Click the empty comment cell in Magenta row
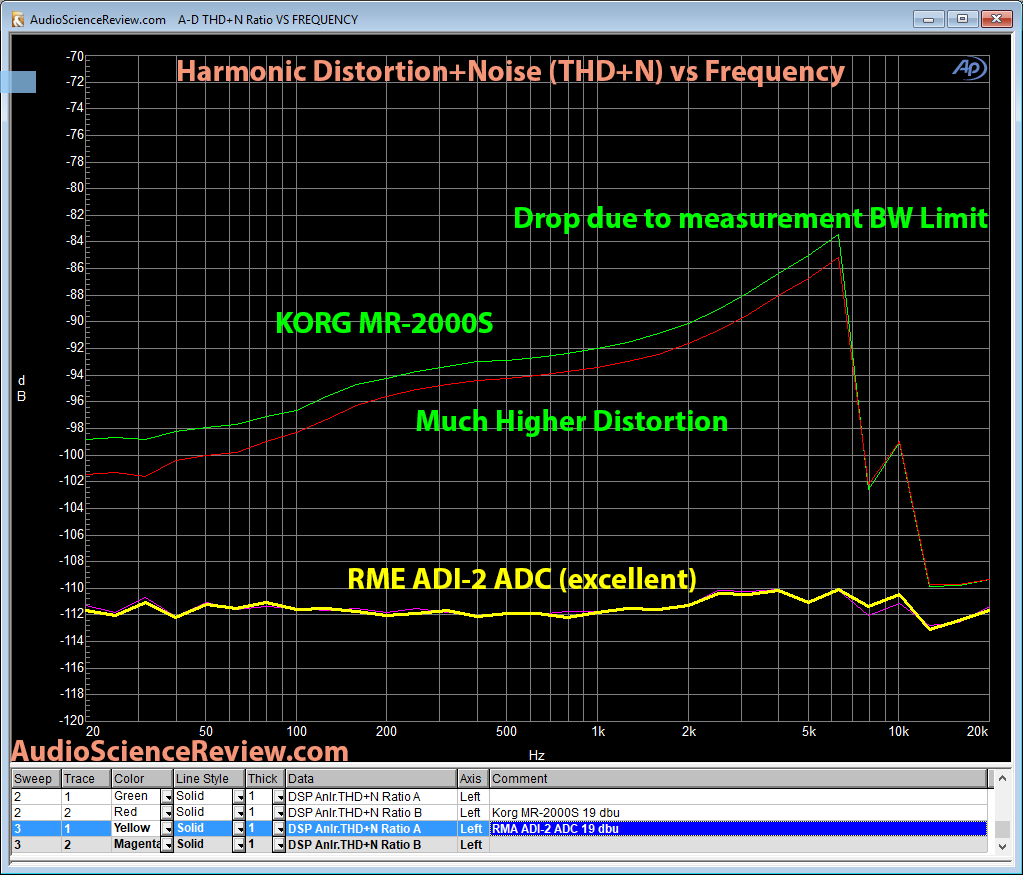1023x875 pixels. pos(738,844)
